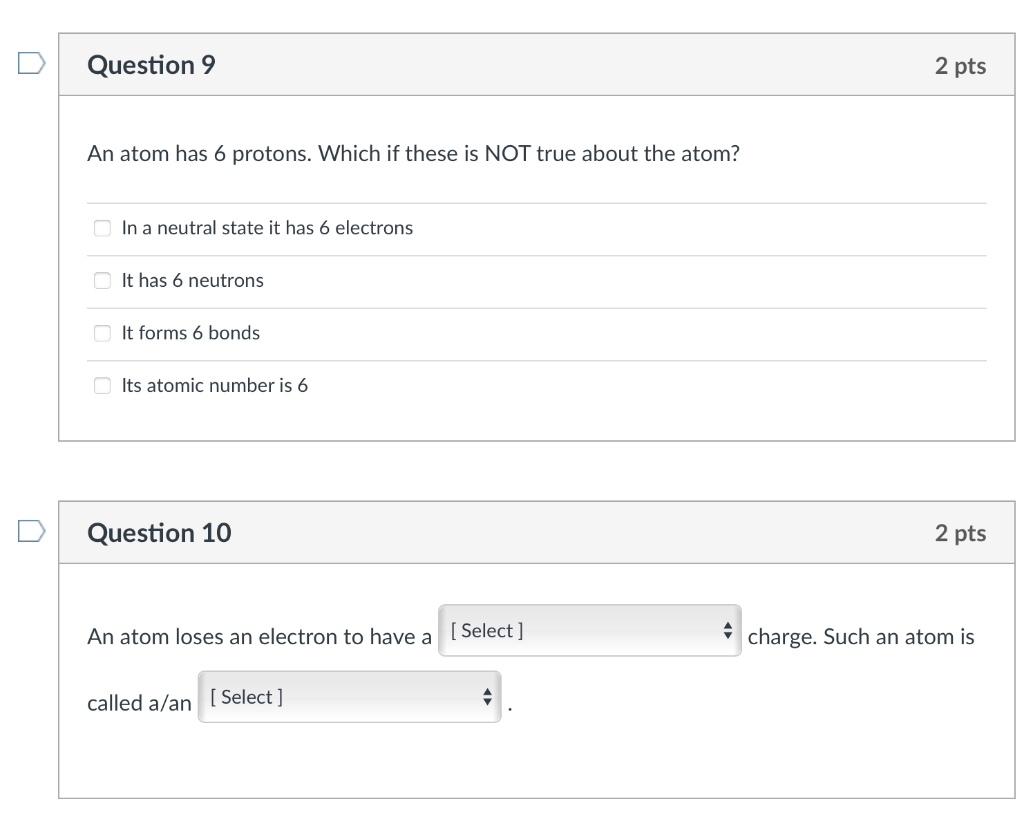Click the 'An atom loses an electron' sentence text
Viewport: 1024px width, 835px height.
[x=259, y=637]
